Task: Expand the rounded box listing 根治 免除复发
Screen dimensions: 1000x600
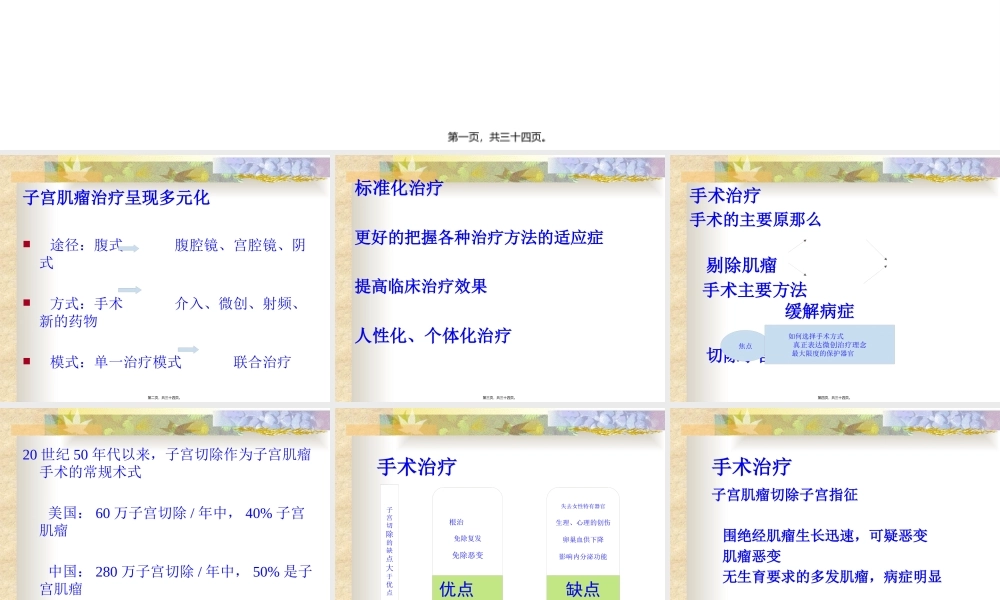Action: (x=466, y=530)
